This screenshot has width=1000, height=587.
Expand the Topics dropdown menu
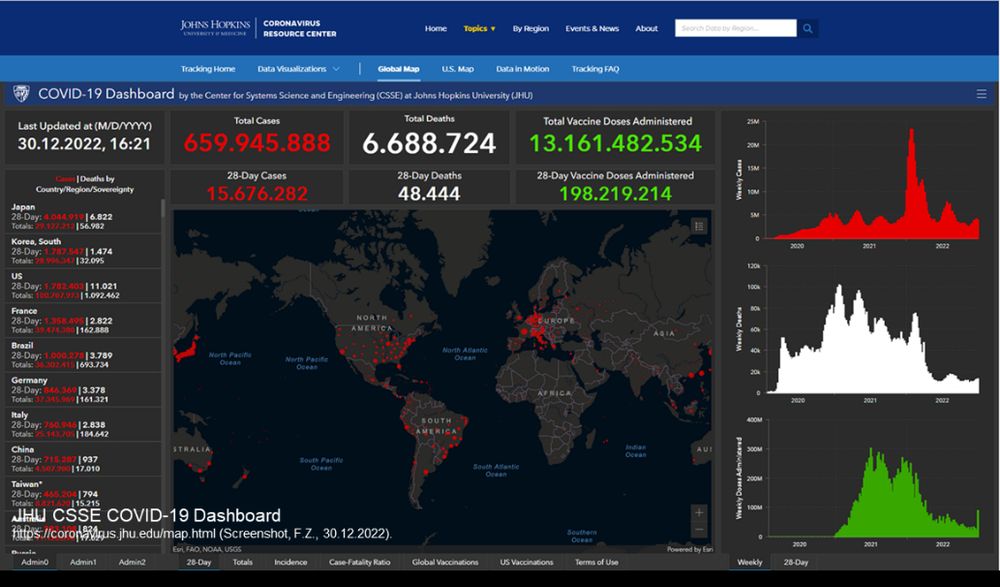click(479, 29)
